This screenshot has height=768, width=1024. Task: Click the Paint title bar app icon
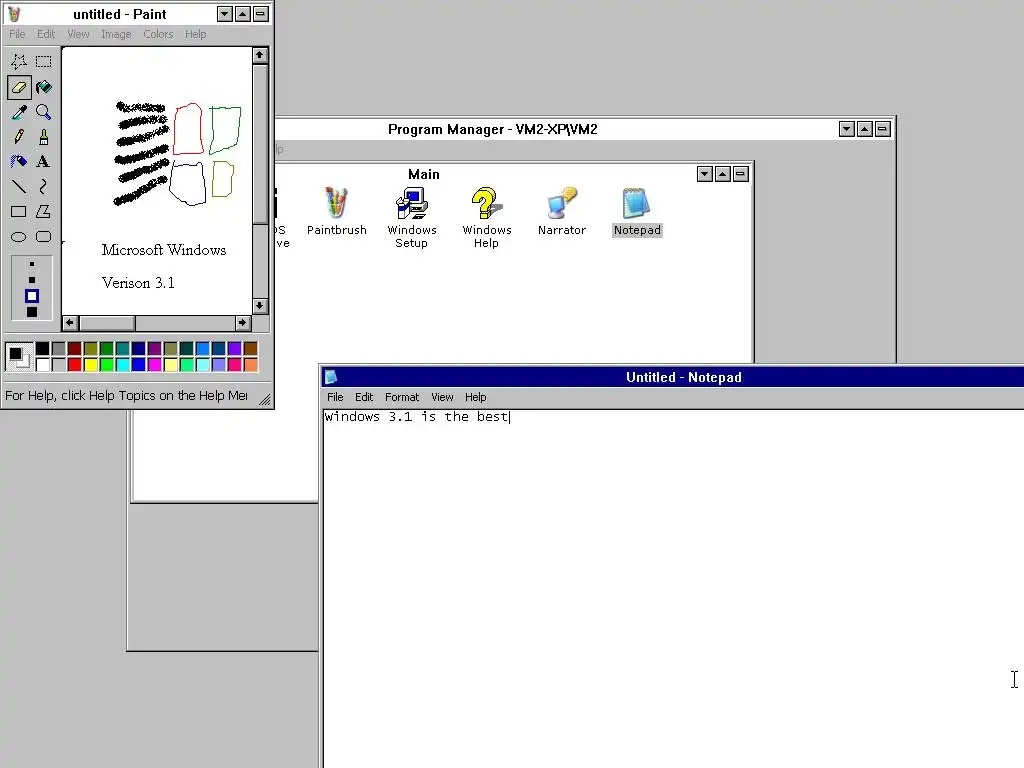point(14,14)
